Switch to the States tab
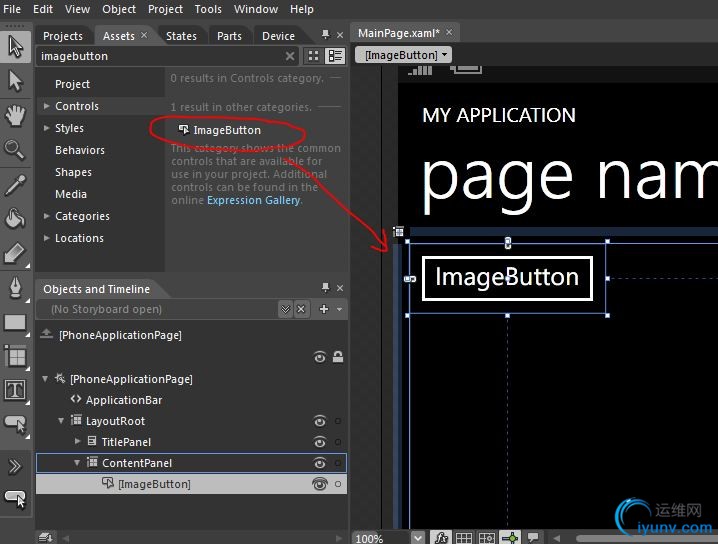 [x=181, y=36]
